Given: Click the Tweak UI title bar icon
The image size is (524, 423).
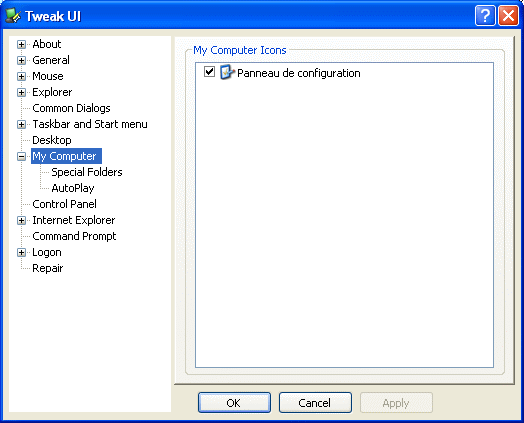Looking at the screenshot, I should click(x=13, y=16).
